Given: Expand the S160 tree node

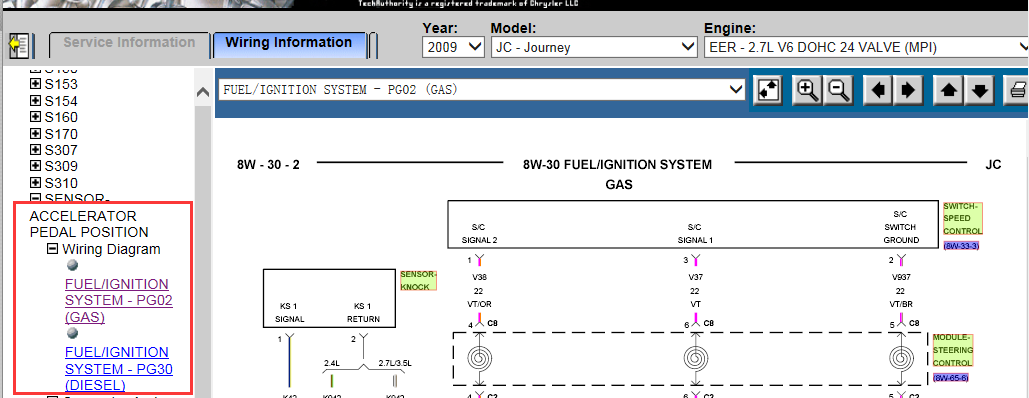Looking at the screenshot, I should (x=36, y=118).
